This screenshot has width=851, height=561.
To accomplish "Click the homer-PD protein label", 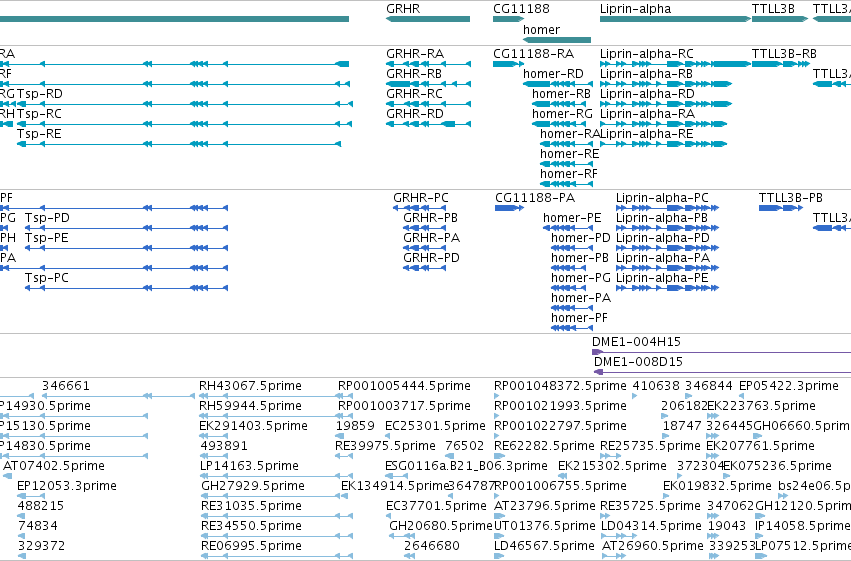I will click(580, 238).
